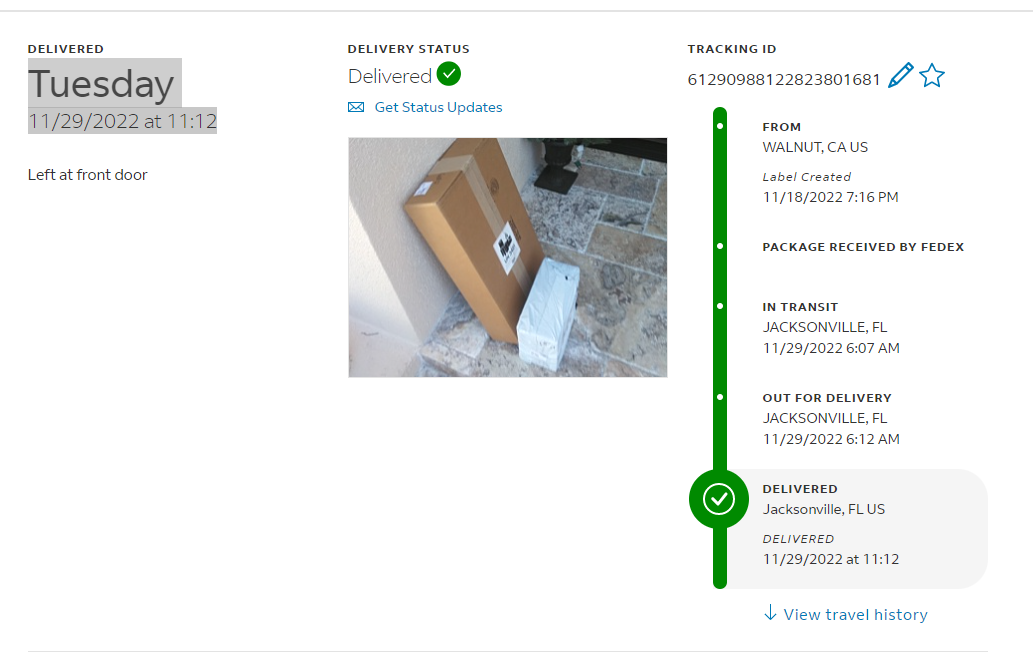
Task: Click the pencil edit icon beside tracking ID
Action: [x=901, y=75]
